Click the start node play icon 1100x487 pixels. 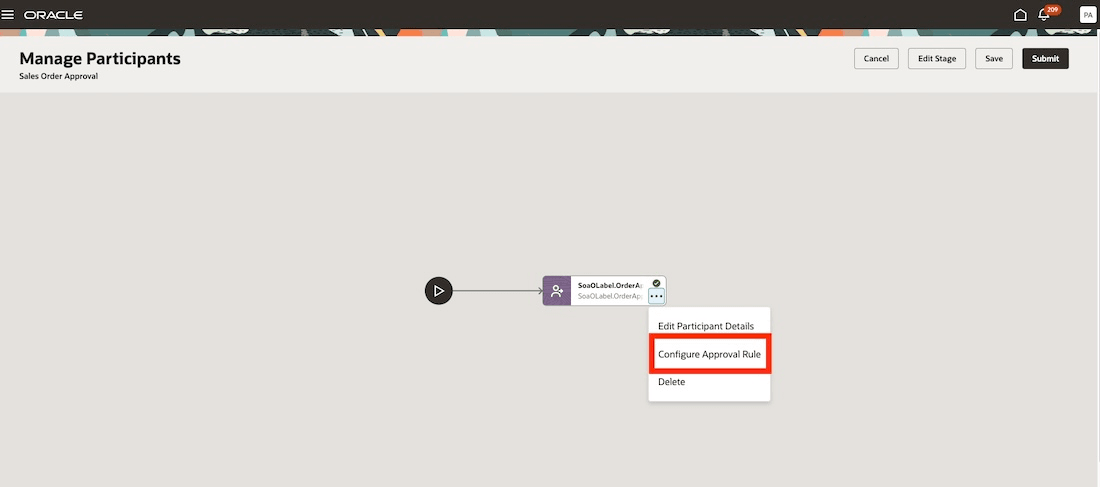click(x=438, y=291)
